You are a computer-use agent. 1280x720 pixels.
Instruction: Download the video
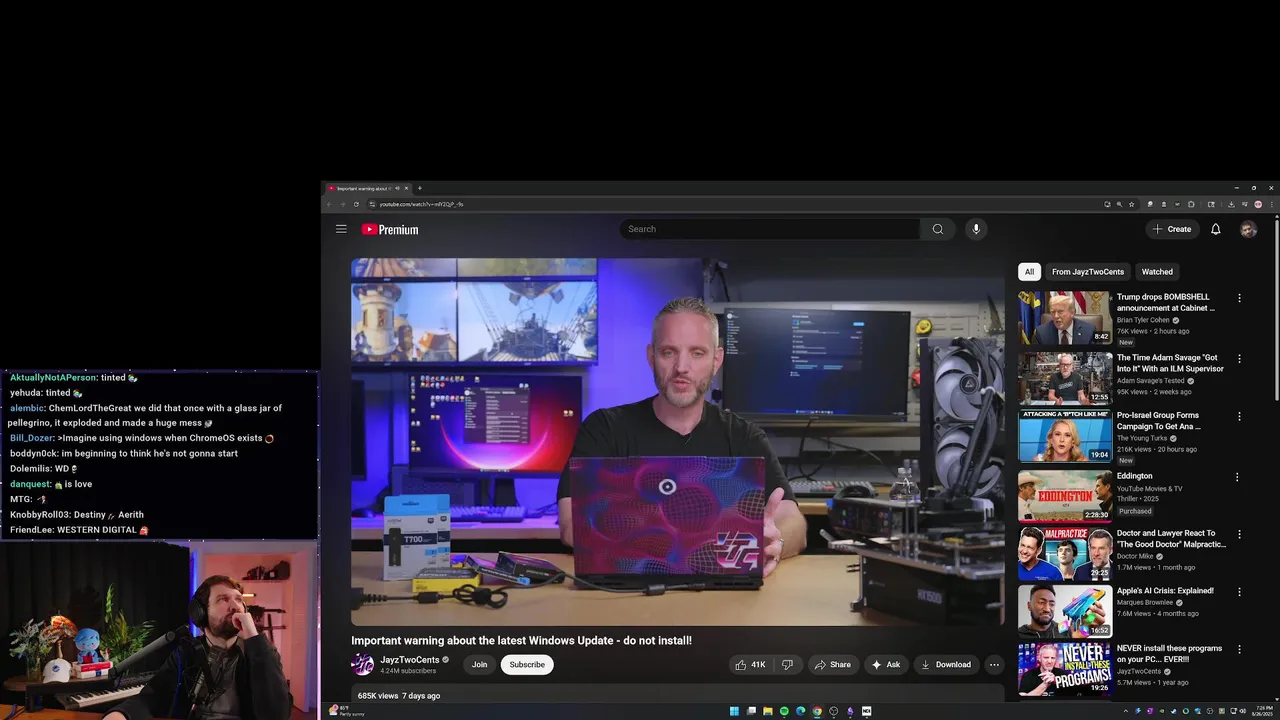(x=946, y=664)
